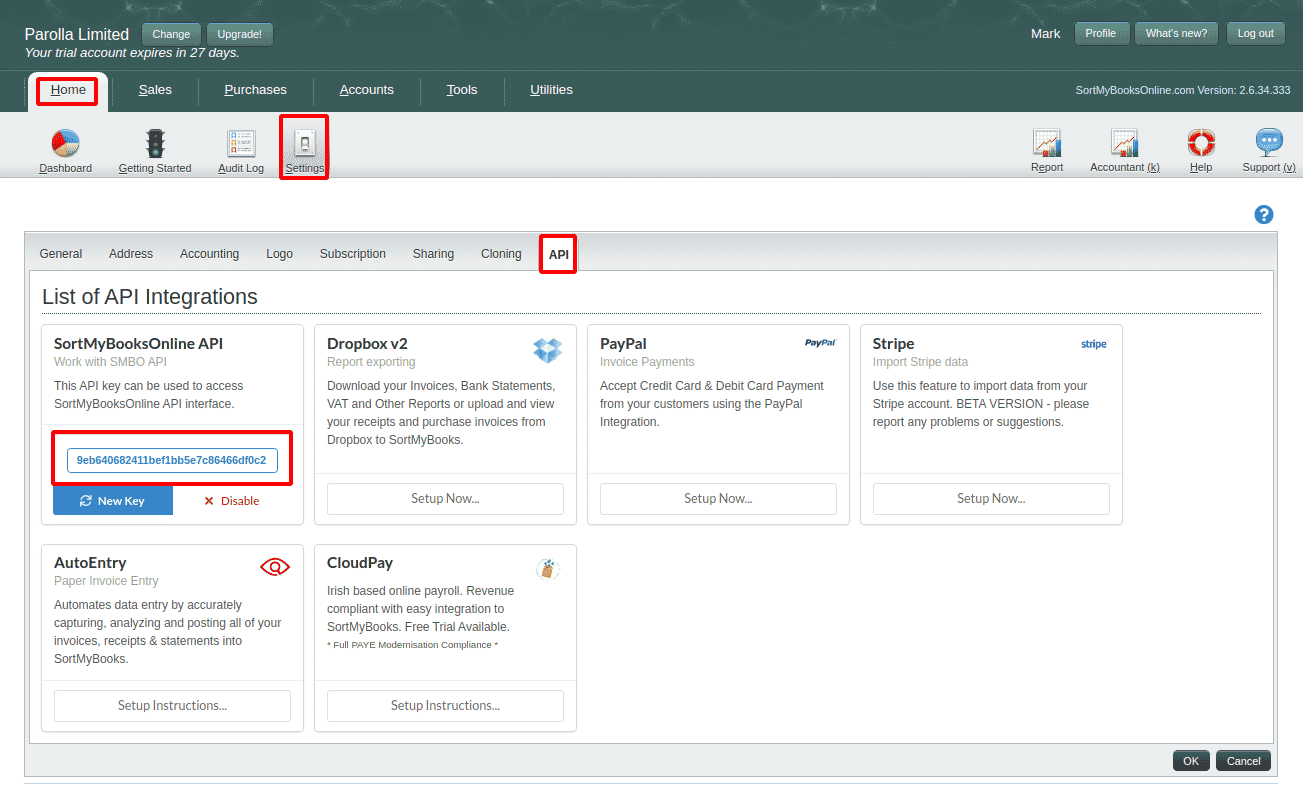Image resolution: width=1303 pixels, height=797 pixels.
Task: Click the Dropbox logo icon
Action: pos(548,350)
